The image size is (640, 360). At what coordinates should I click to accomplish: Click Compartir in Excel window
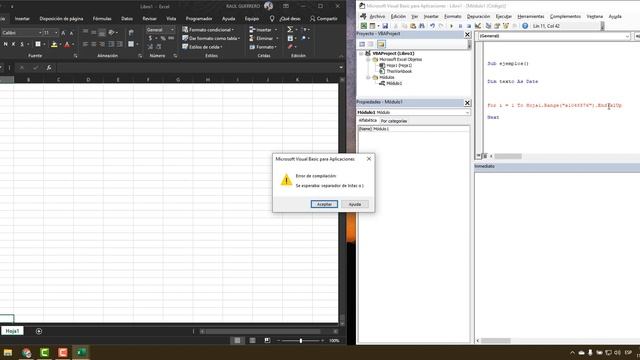click(324, 18)
